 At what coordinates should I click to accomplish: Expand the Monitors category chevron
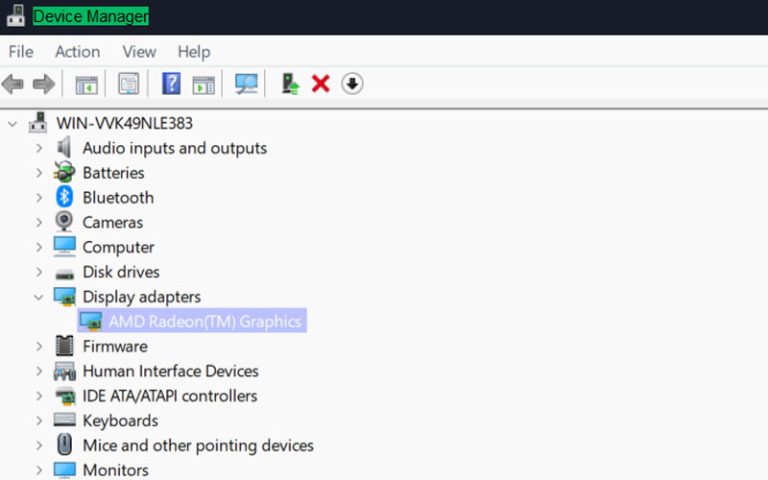pos(39,470)
